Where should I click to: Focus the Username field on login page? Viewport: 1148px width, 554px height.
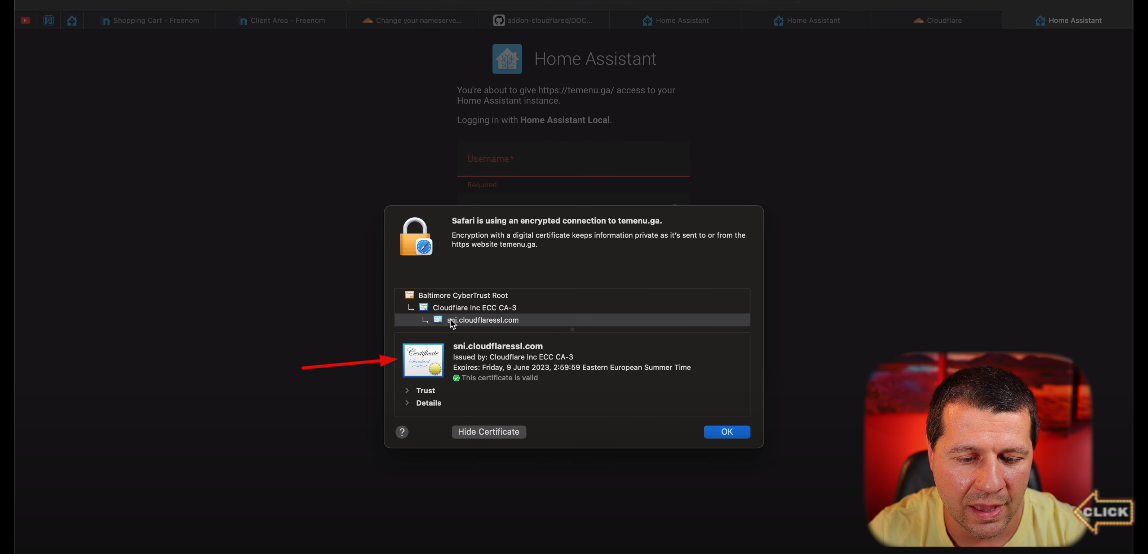(573, 159)
